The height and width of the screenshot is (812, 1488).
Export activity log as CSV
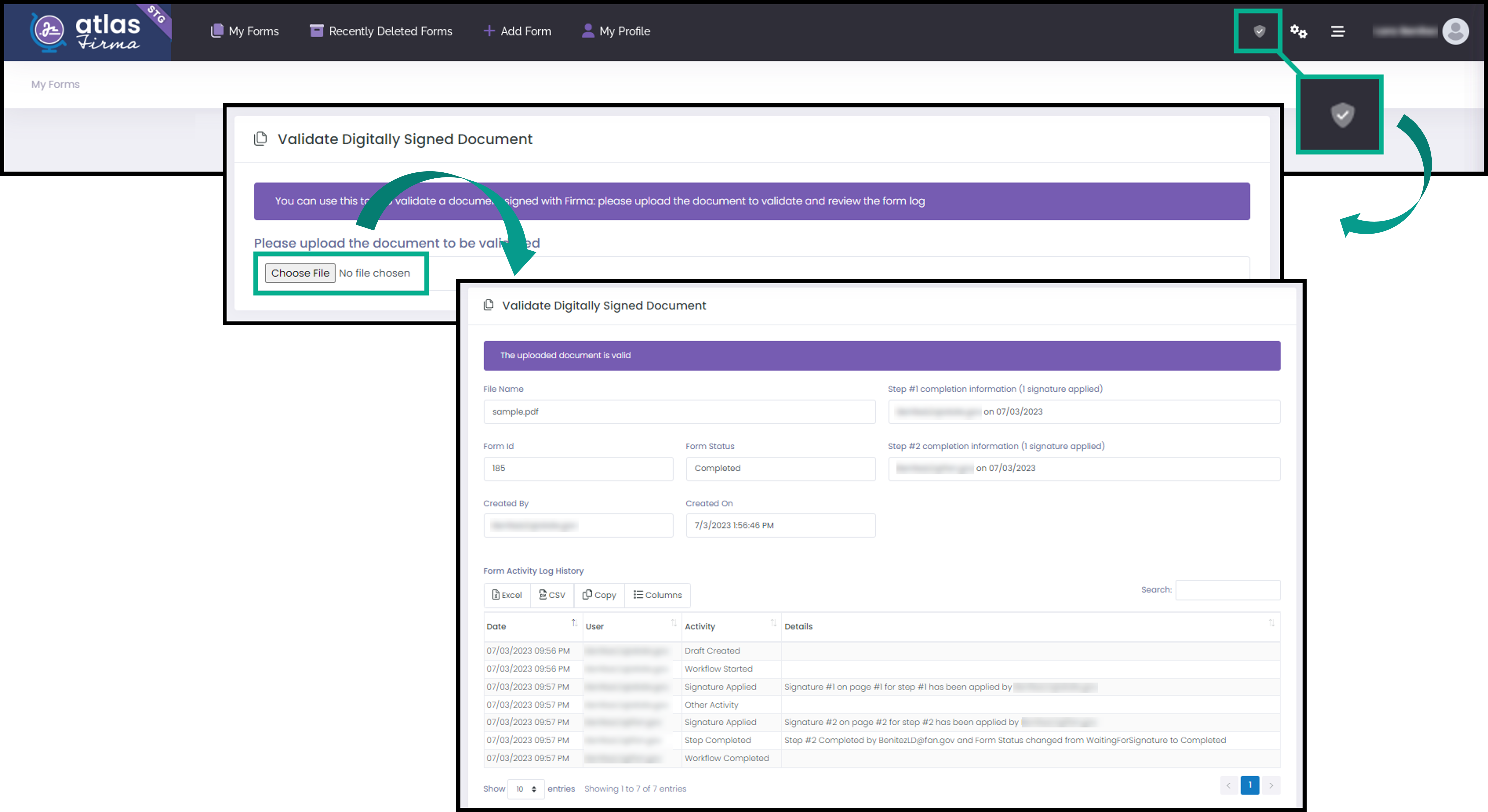552,595
